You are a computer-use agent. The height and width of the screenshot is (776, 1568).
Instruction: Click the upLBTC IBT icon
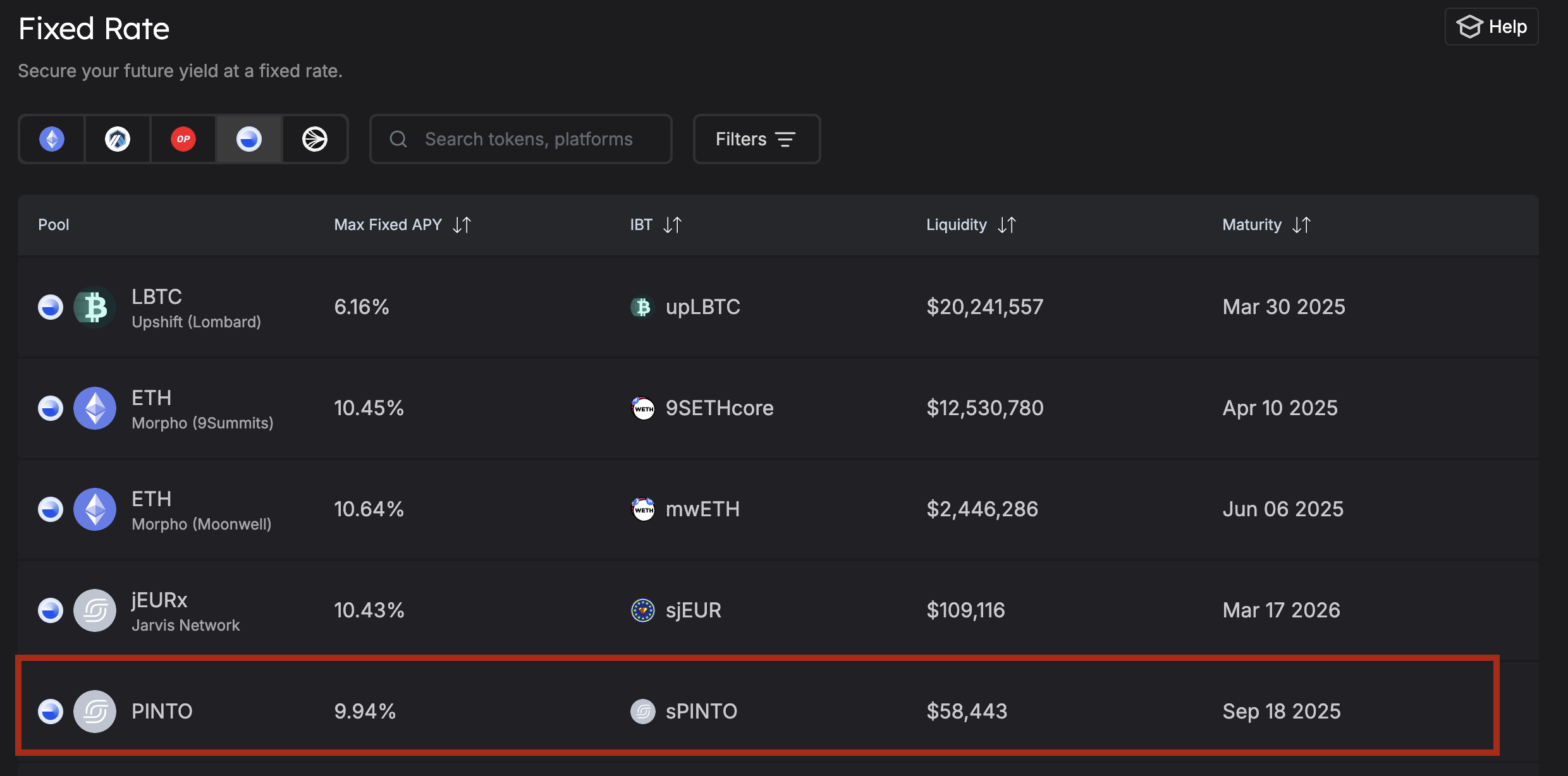[643, 307]
